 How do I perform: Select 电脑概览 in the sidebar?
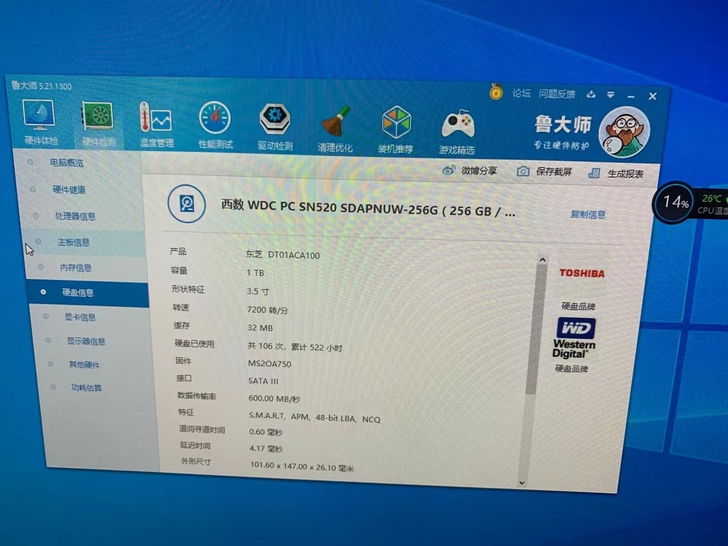pyautogui.click(x=67, y=163)
